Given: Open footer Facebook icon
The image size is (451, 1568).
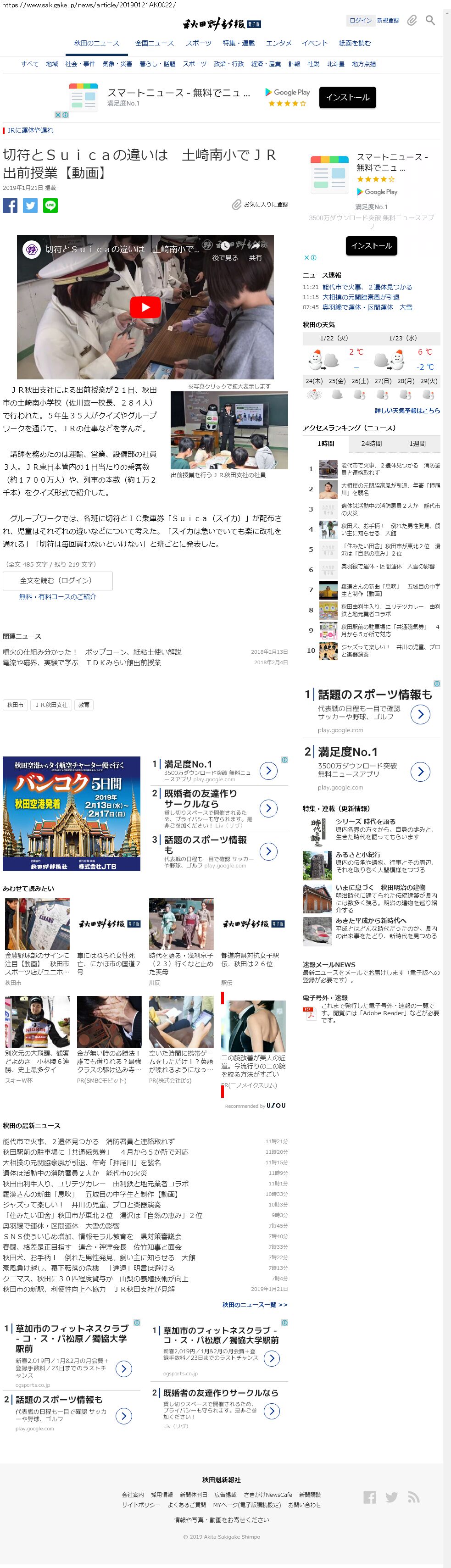Looking at the screenshot, I should 369,1497.
